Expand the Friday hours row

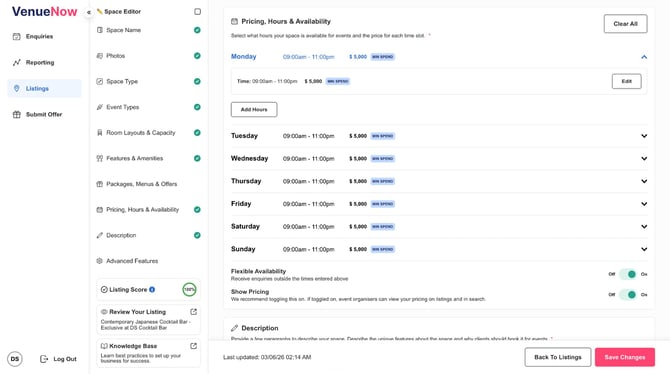tap(644, 204)
